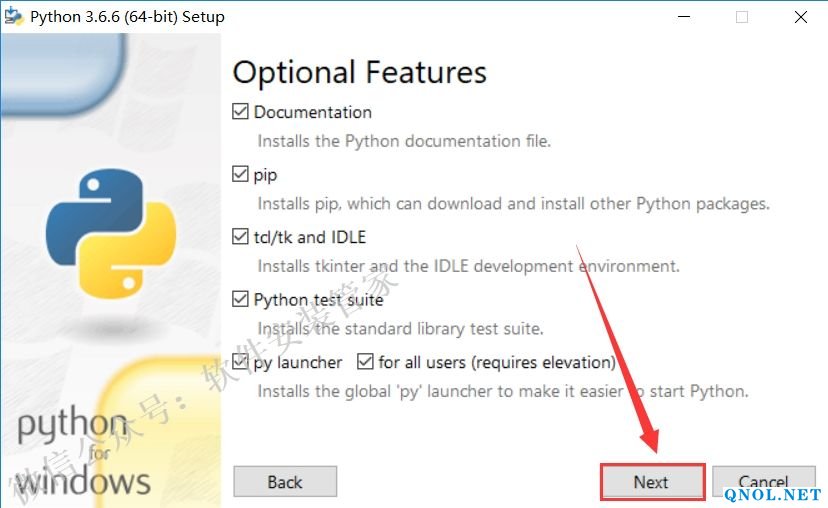Click the disabled maximize window button

tap(742, 16)
